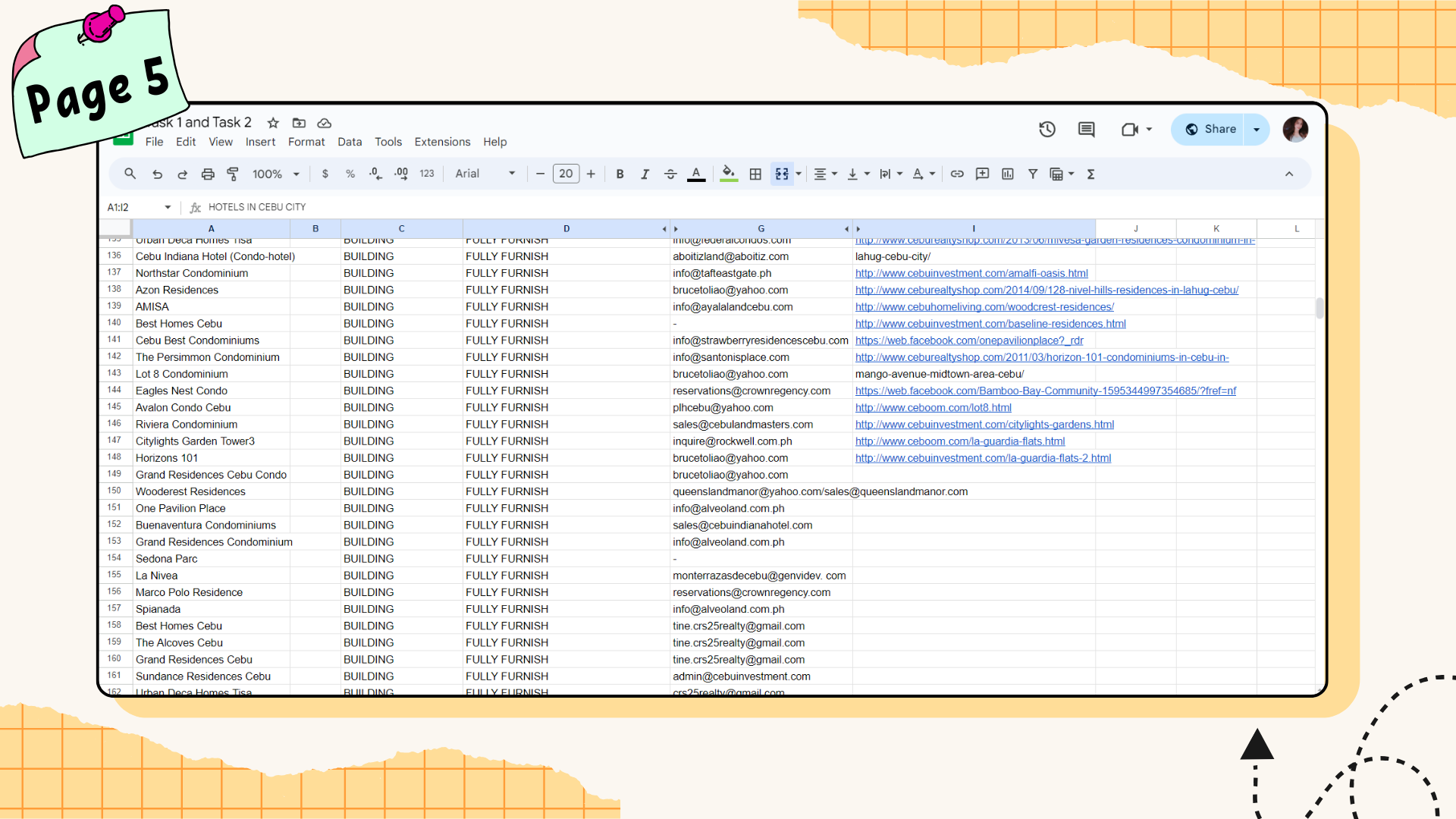This screenshot has width=1456, height=819.
Task: Toggle italic formatting
Action: (x=645, y=174)
